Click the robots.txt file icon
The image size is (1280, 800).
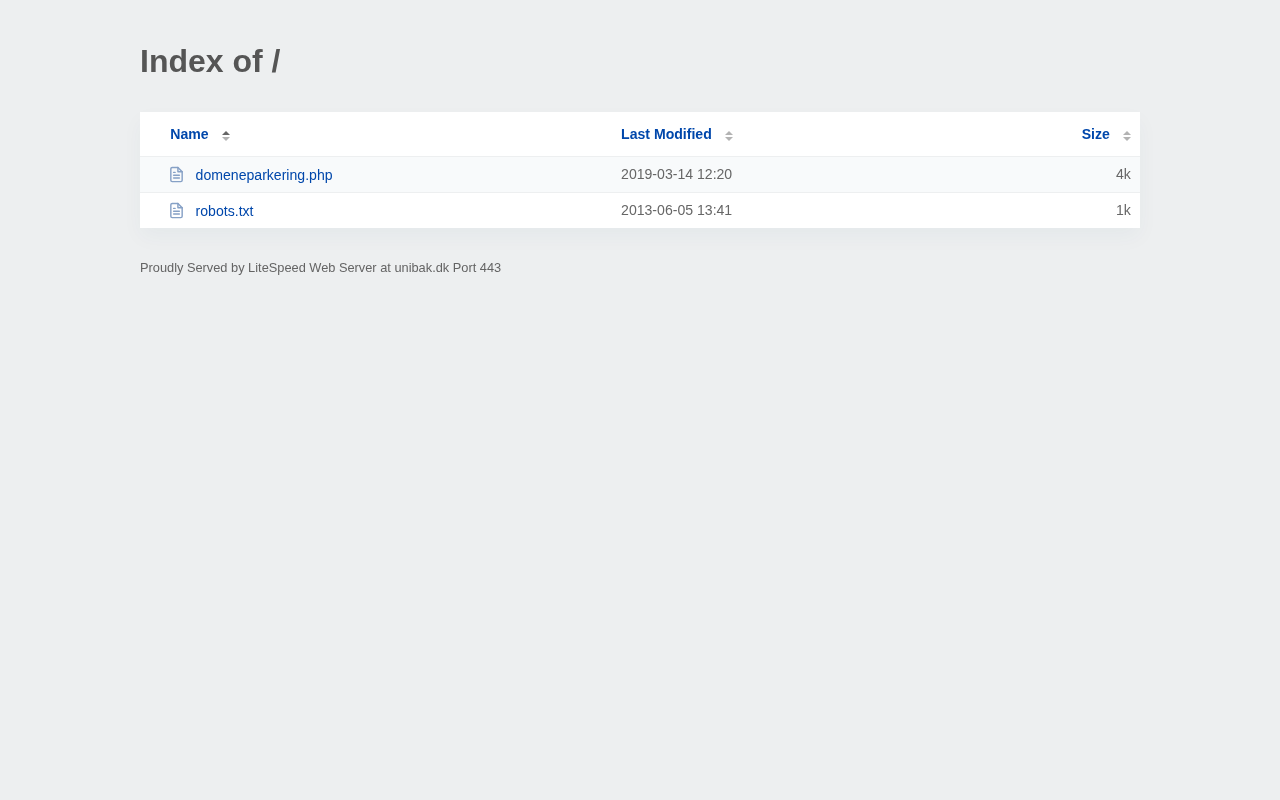pyautogui.click(x=177, y=211)
